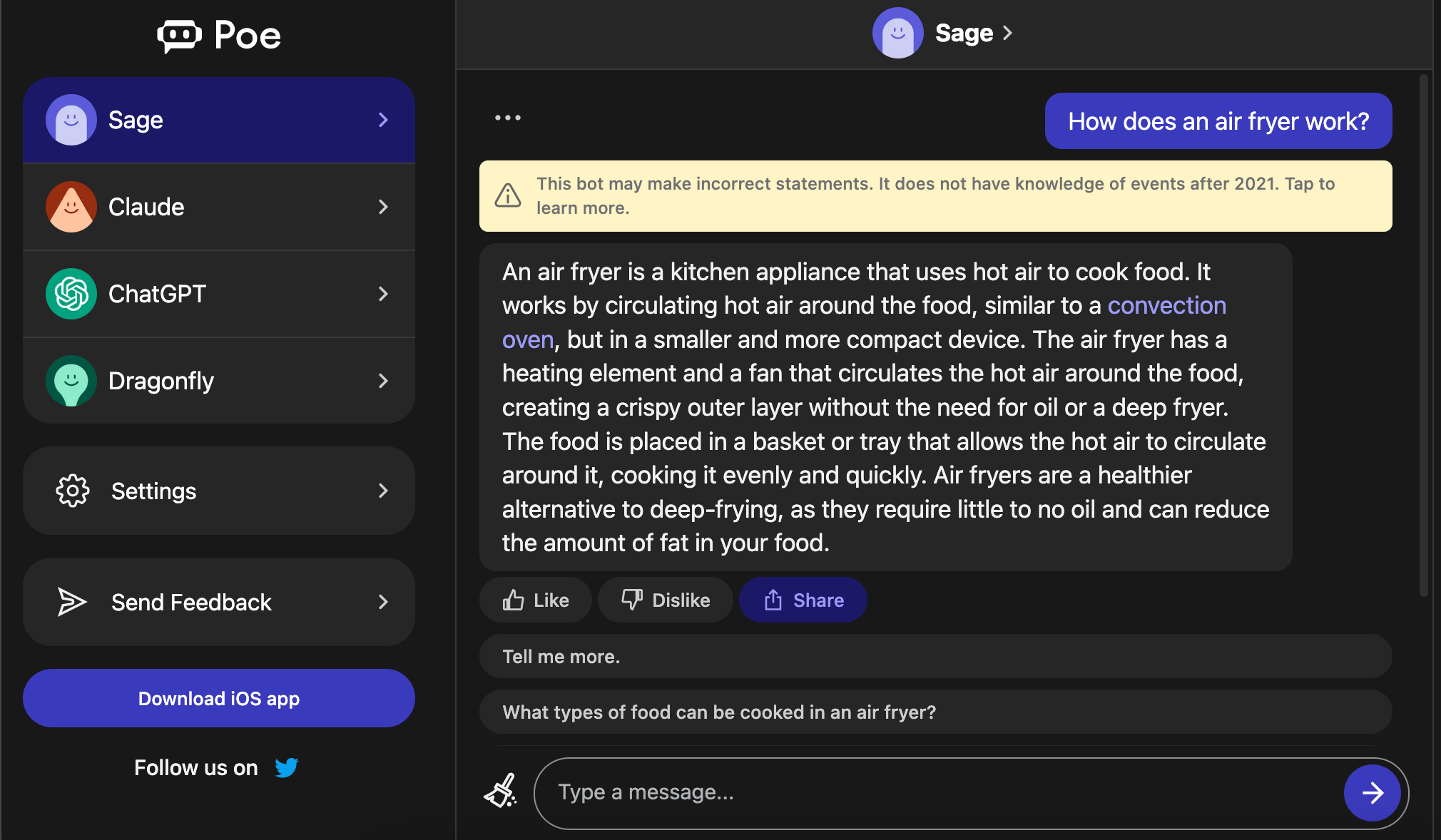1441x840 pixels.
Task: Select the Sage bot avatar in sidebar
Action: tap(71, 120)
